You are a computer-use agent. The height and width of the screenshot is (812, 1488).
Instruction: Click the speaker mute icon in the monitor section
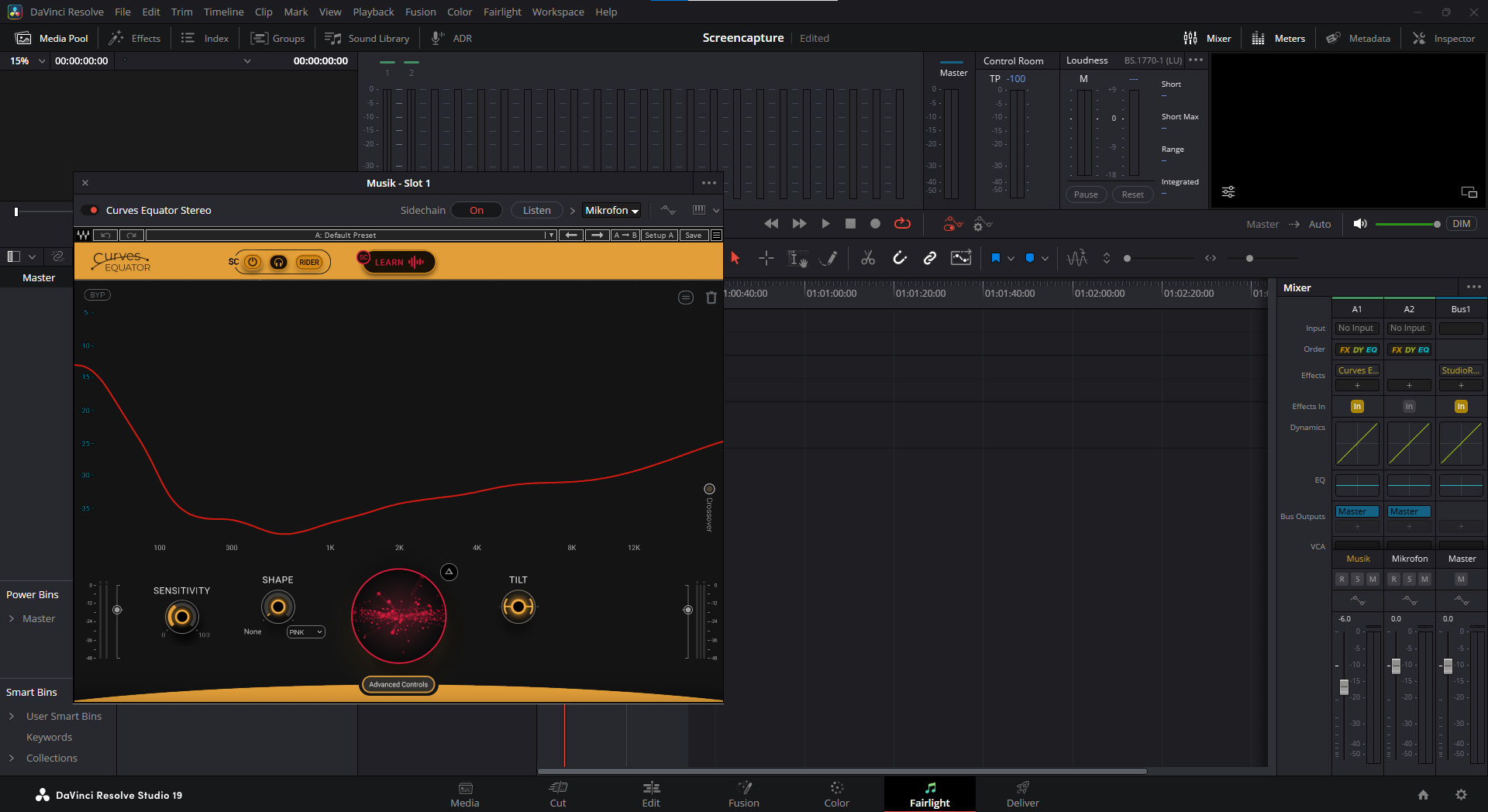tap(1360, 224)
